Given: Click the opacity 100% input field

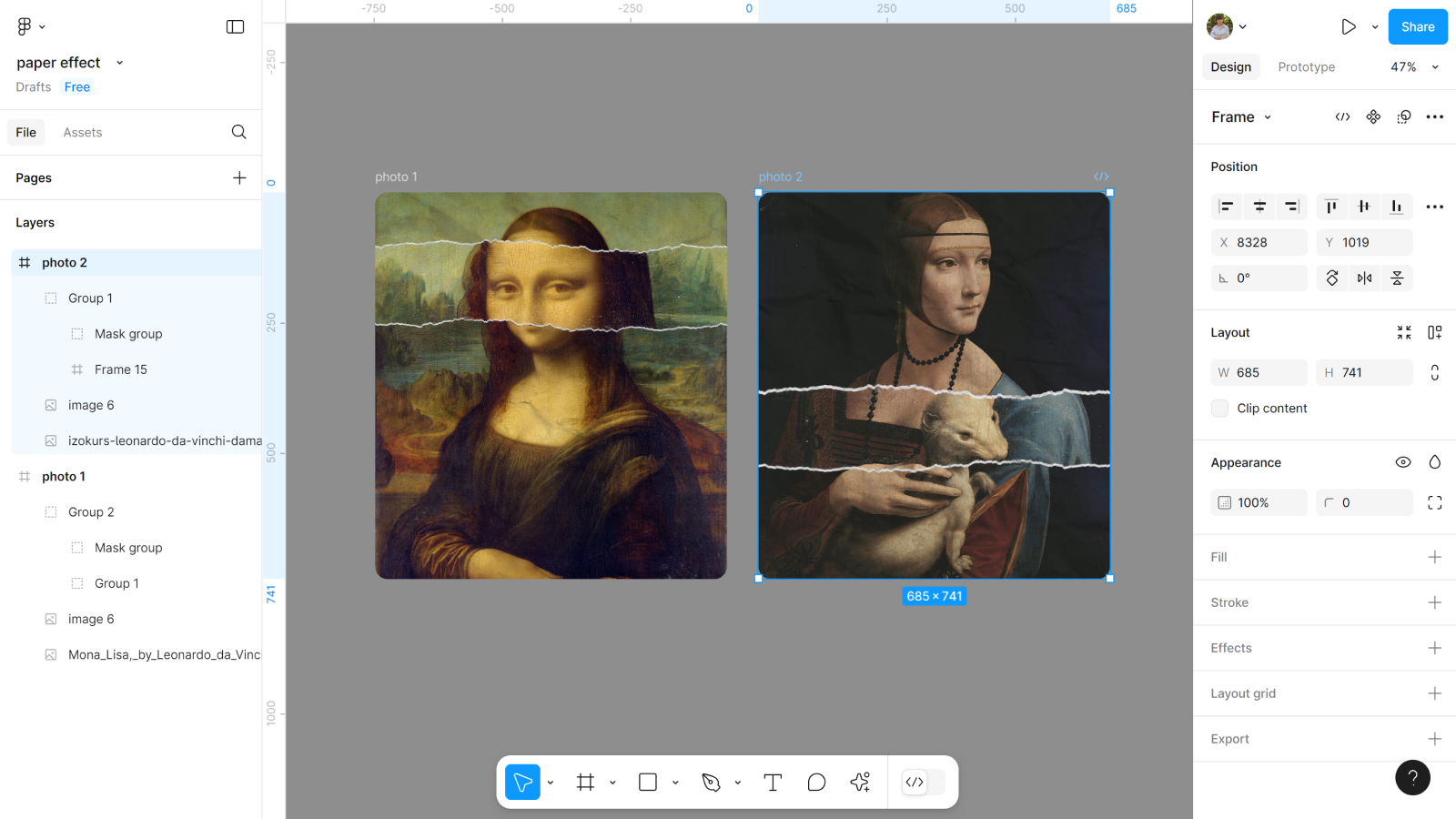Looking at the screenshot, I should tap(1260, 502).
